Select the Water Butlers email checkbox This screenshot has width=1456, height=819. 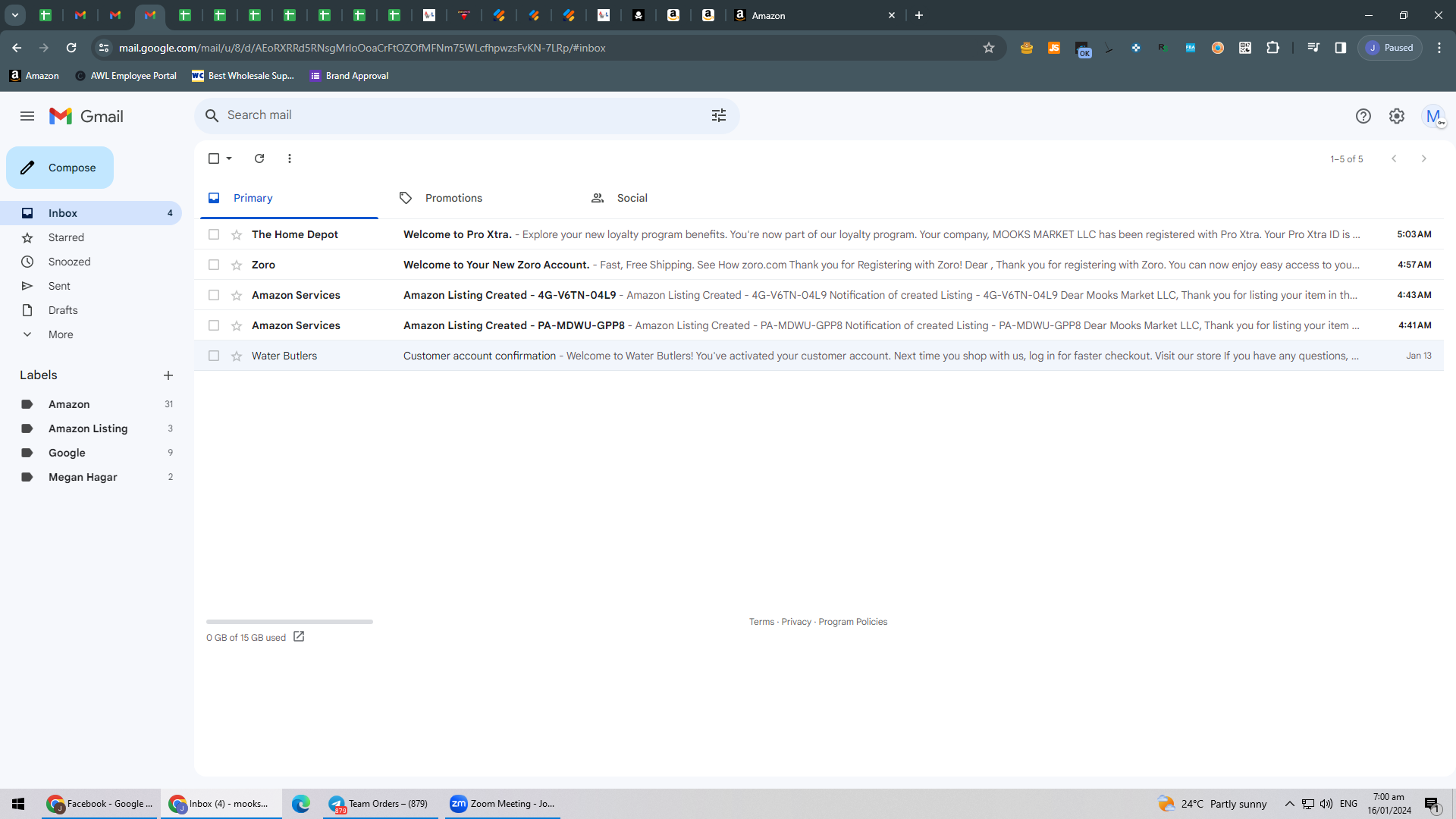click(214, 356)
